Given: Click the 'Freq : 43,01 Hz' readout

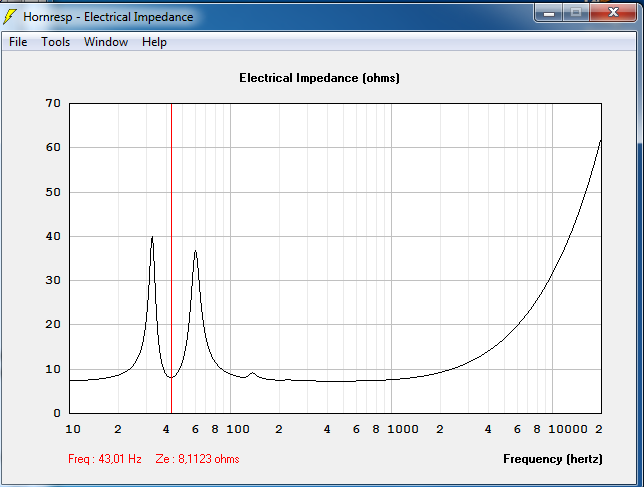Looking at the screenshot, I should tap(105, 459).
